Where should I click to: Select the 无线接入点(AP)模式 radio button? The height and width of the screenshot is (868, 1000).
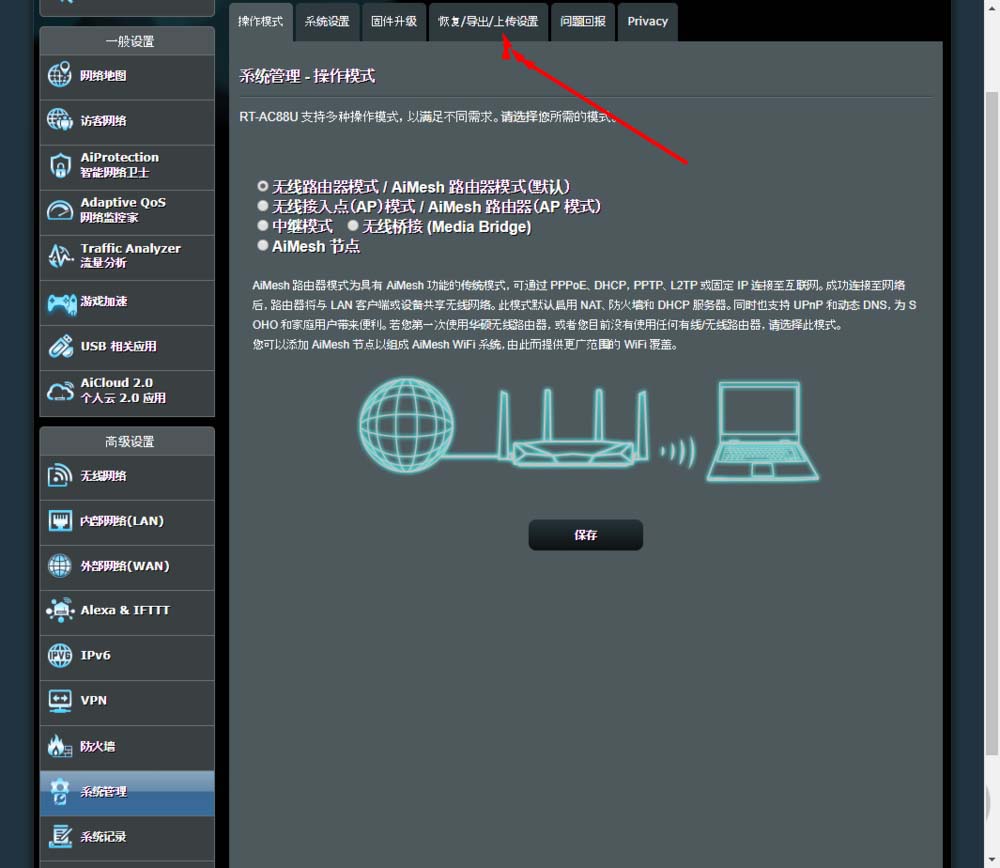(262, 205)
